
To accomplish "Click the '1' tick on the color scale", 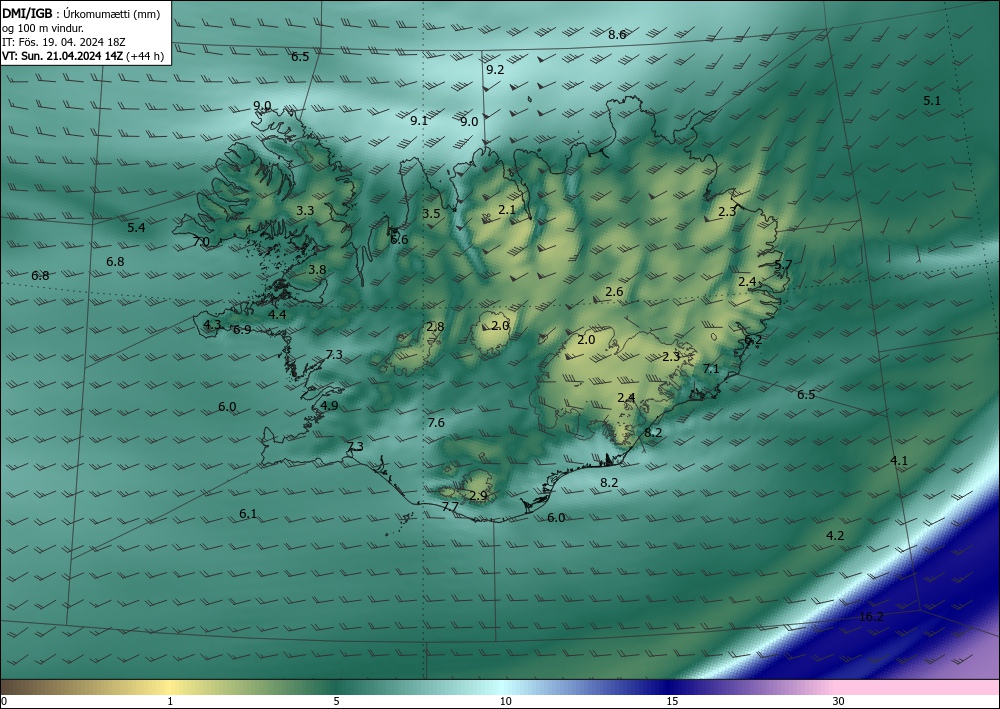I will pos(170,701).
